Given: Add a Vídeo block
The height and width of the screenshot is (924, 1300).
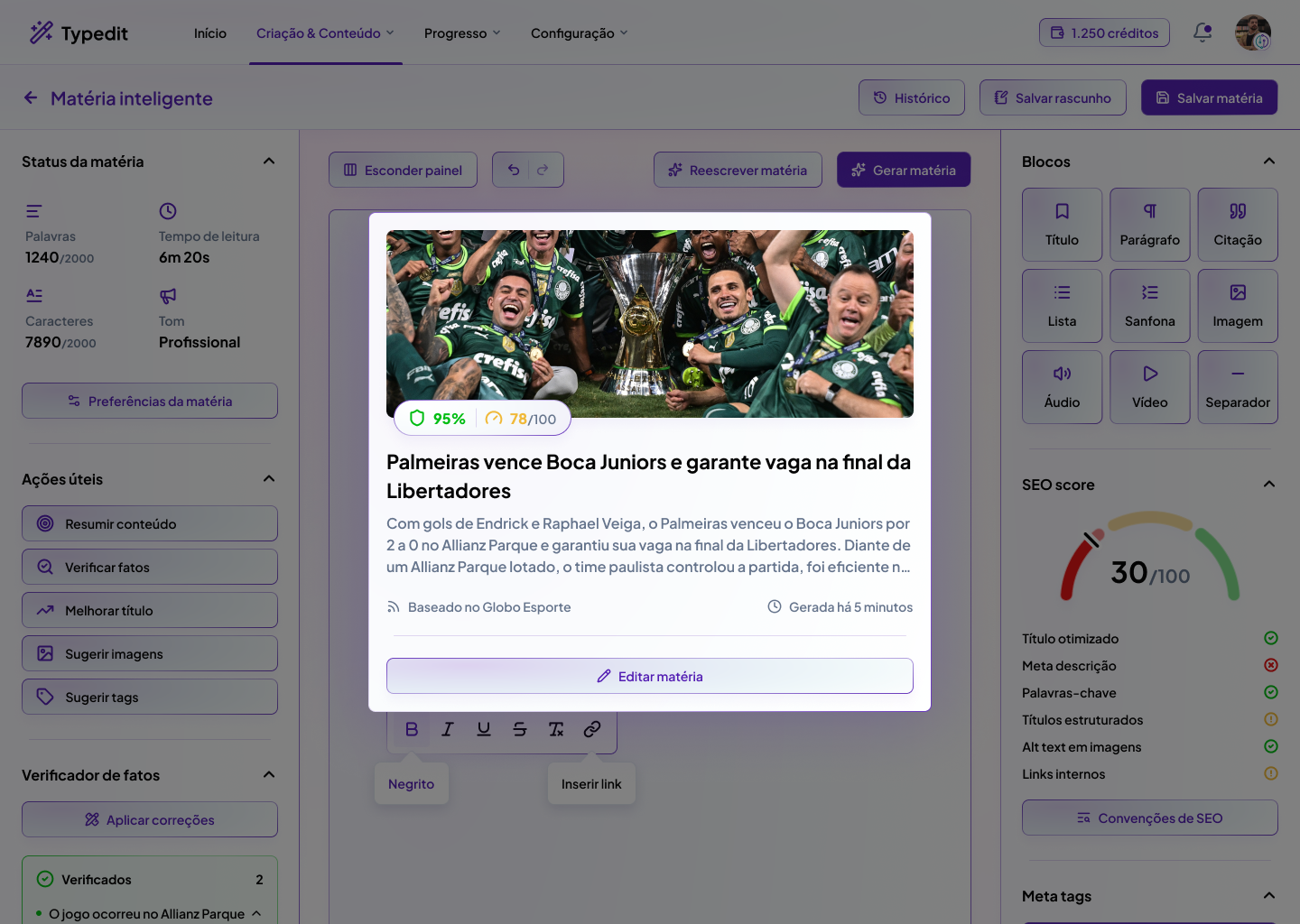Looking at the screenshot, I should click(1149, 387).
